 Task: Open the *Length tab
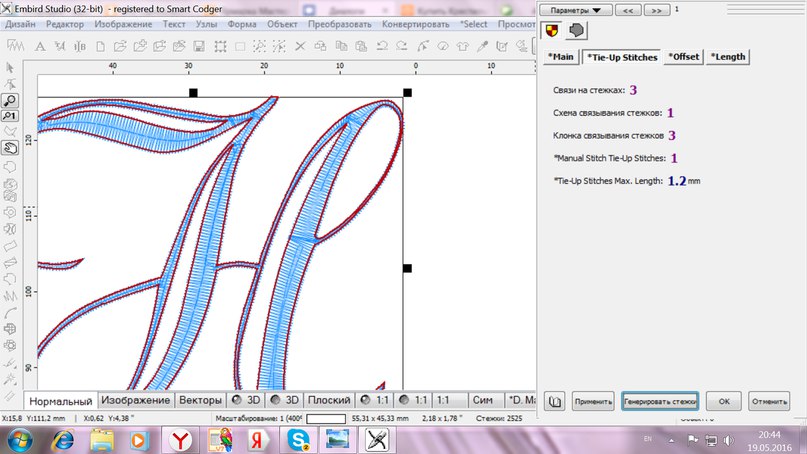[729, 57]
